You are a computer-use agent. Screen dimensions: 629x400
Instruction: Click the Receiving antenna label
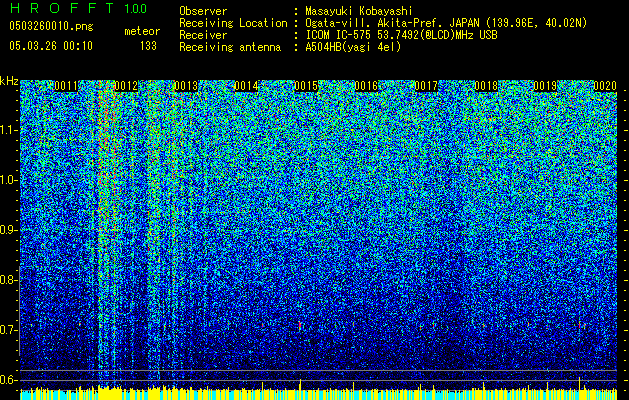click(x=230, y=47)
